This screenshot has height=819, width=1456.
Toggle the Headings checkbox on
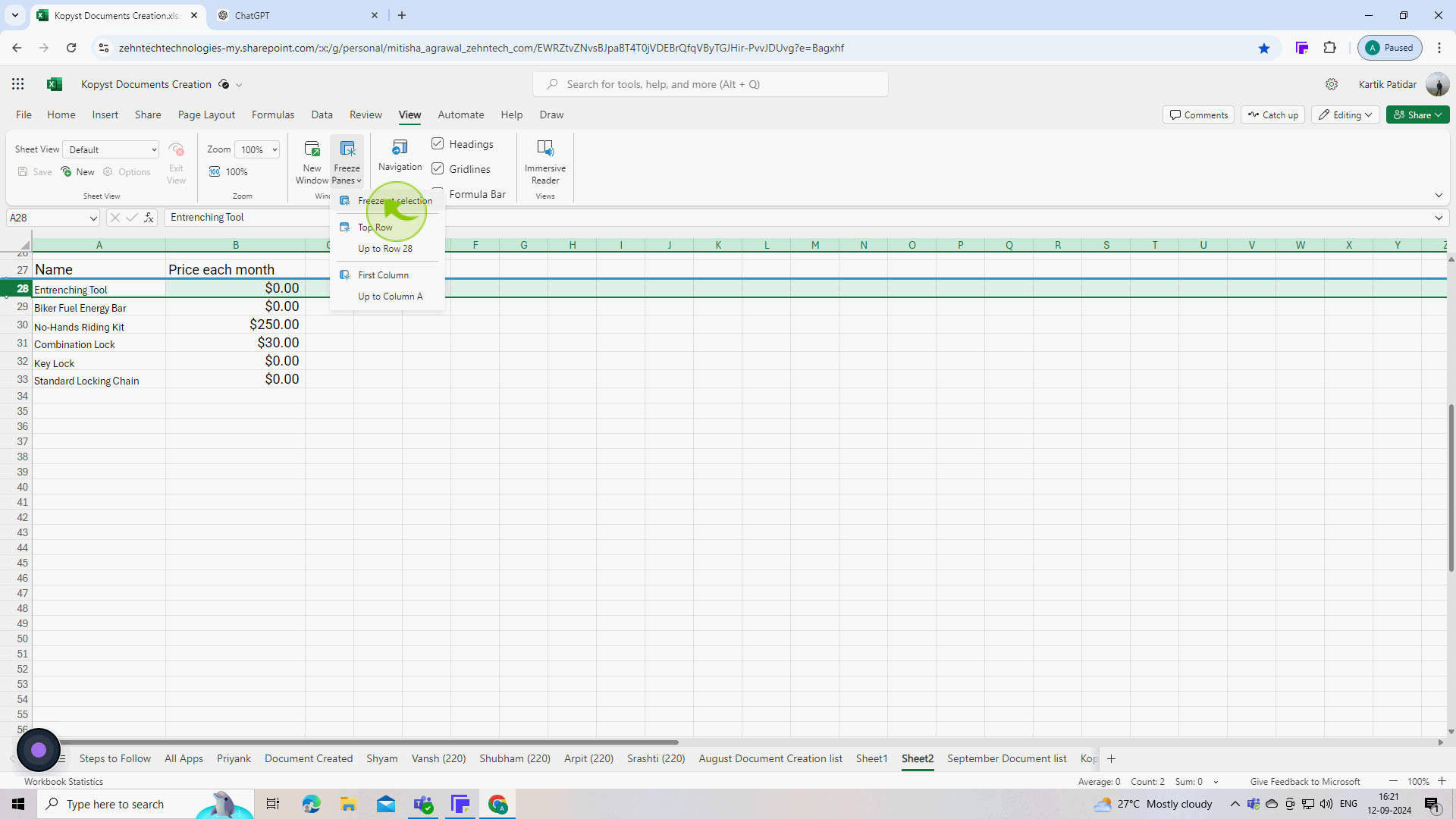click(437, 144)
